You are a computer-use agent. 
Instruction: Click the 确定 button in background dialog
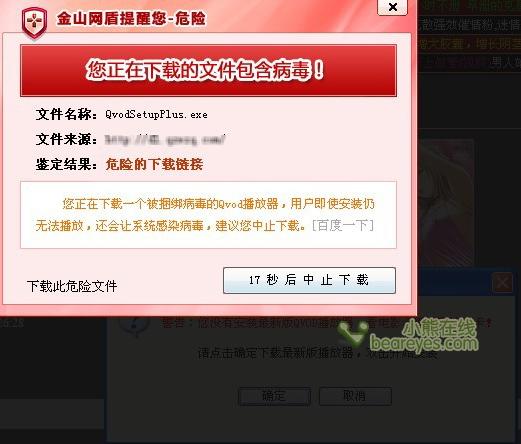pos(275,396)
